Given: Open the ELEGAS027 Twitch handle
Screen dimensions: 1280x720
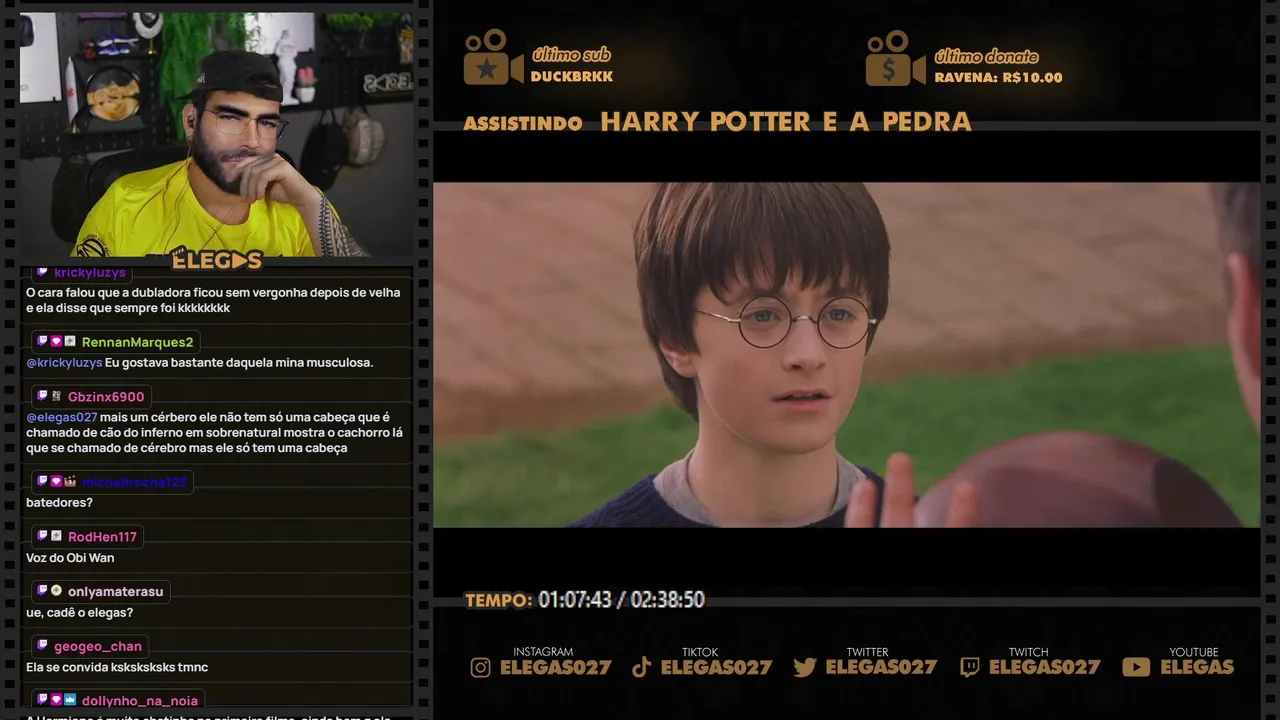Looking at the screenshot, I should click(x=1044, y=667).
